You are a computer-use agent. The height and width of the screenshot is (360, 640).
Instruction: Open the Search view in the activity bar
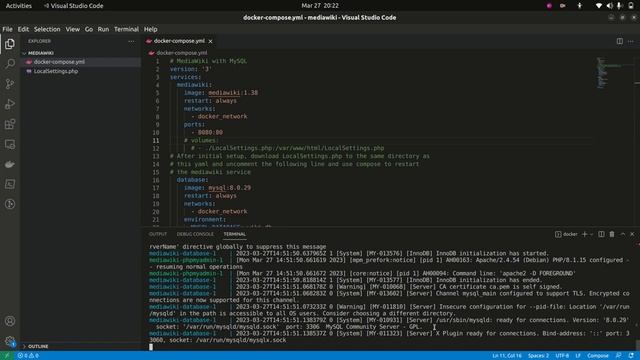10,64
